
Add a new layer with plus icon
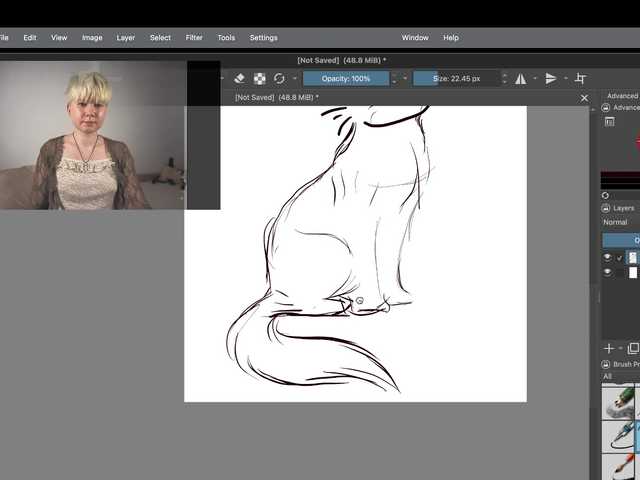pos(609,349)
